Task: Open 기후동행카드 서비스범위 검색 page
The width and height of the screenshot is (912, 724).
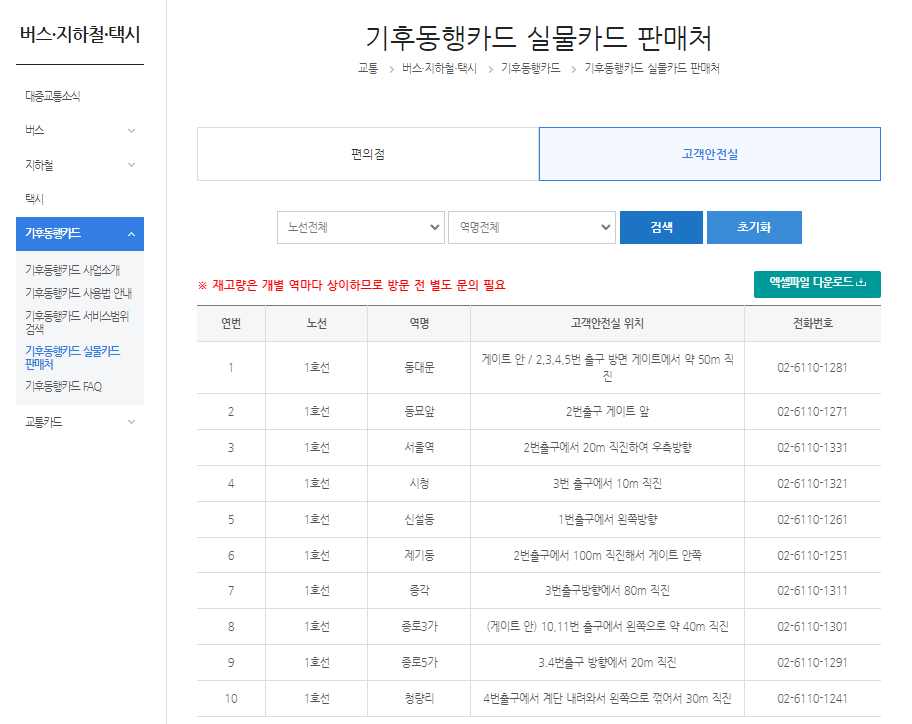Action: tap(77, 322)
